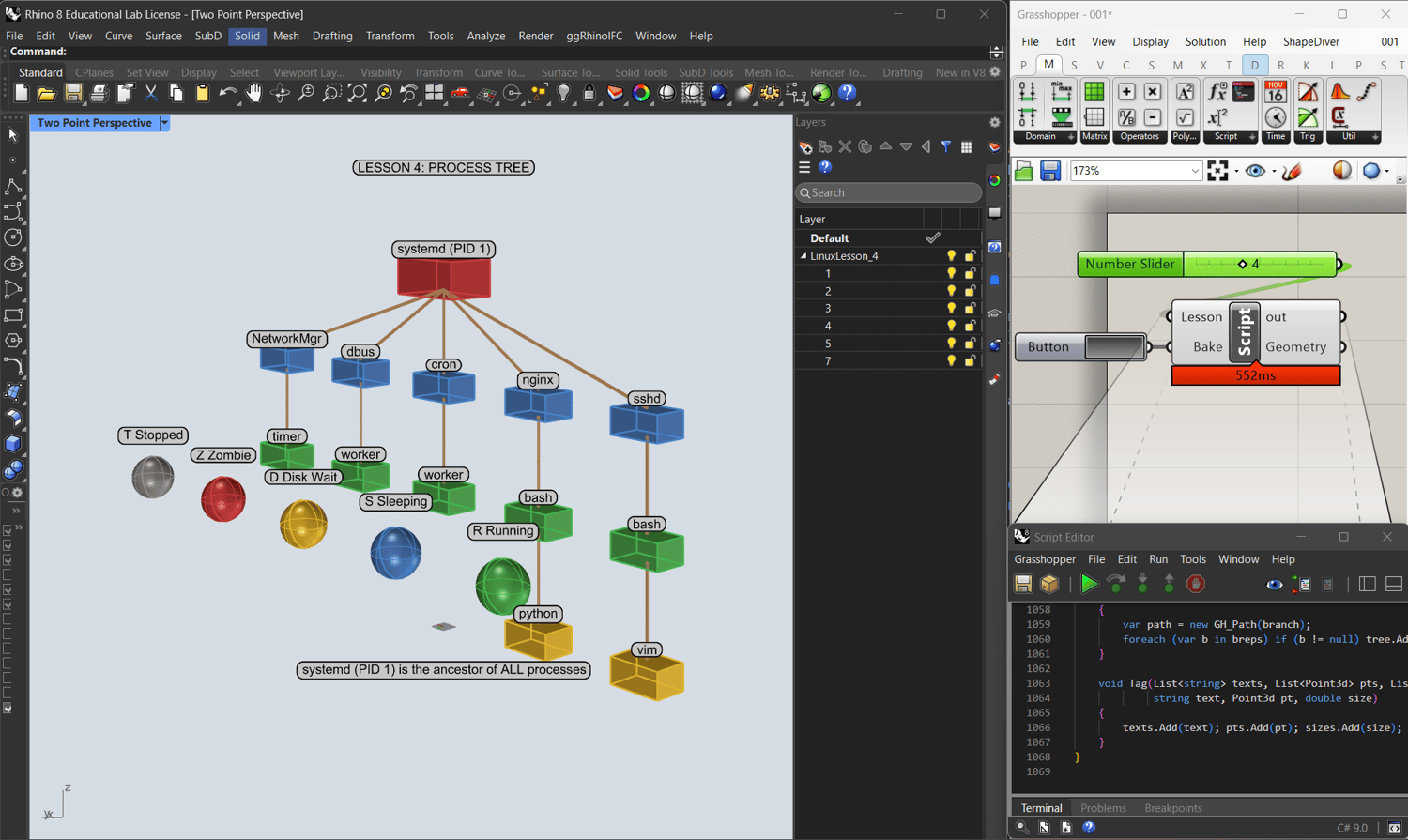Open the Two Point Perspective viewport dropdown

coord(164,123)
